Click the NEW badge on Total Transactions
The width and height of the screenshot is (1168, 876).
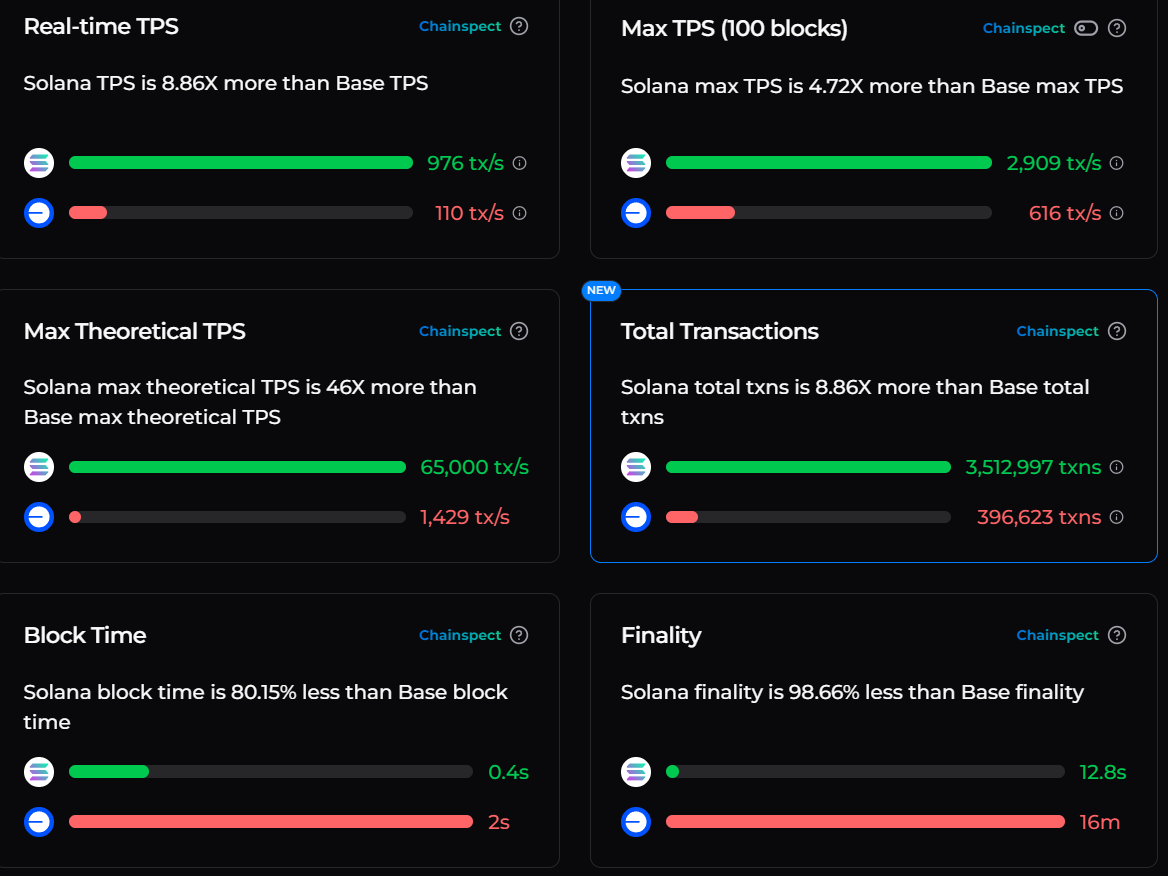click(601, 290)
